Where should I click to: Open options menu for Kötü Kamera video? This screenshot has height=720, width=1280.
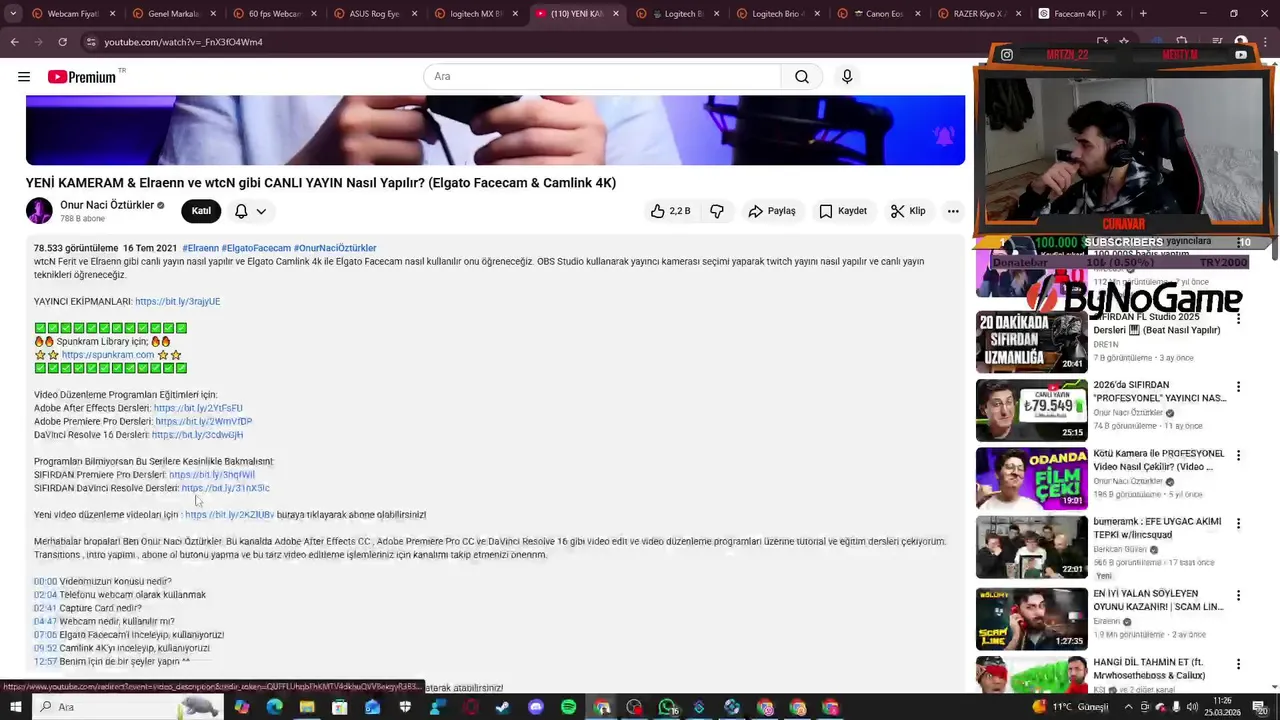[1238, 455]
